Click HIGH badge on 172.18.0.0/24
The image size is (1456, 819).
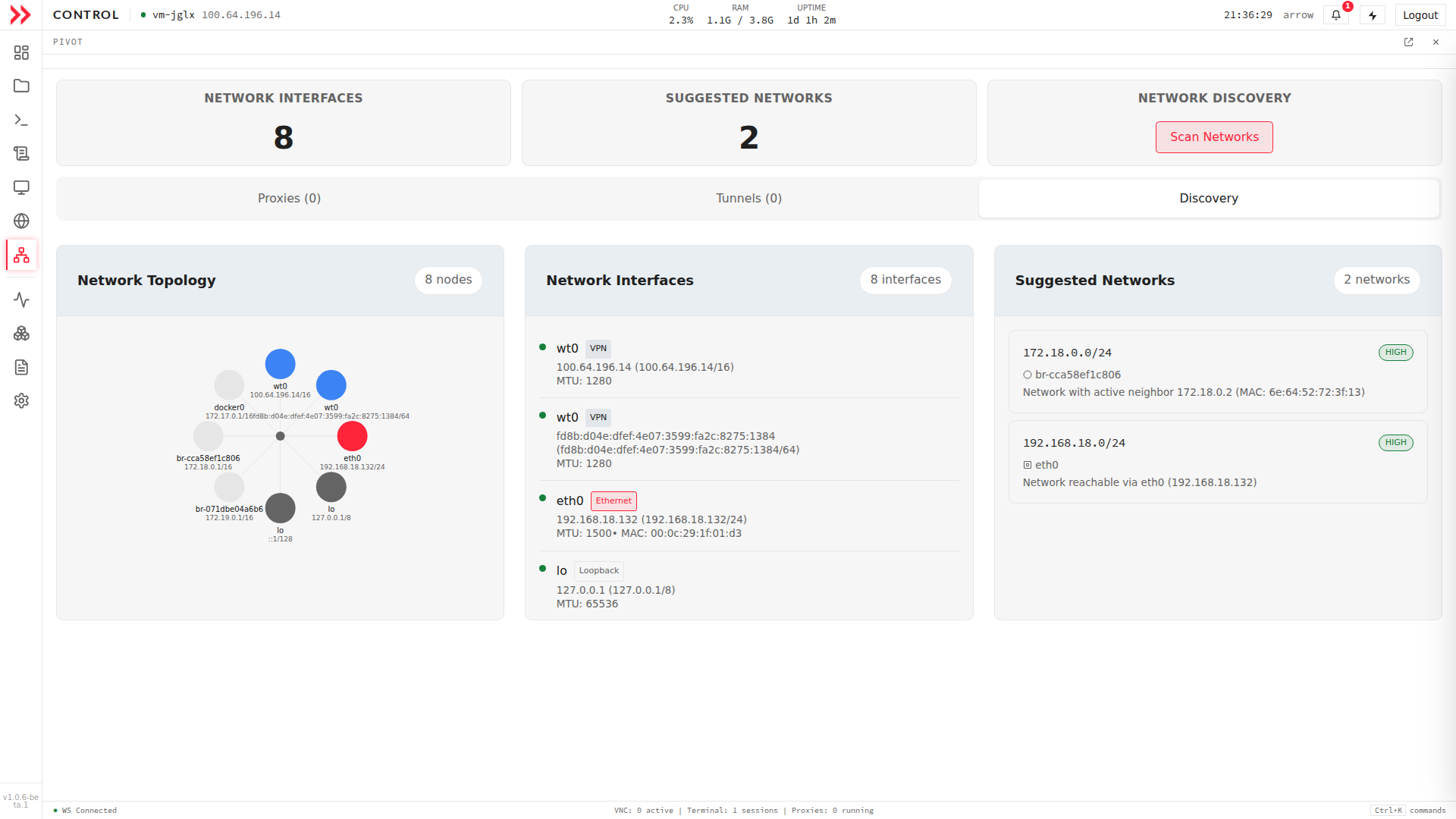coord(1395,353)
